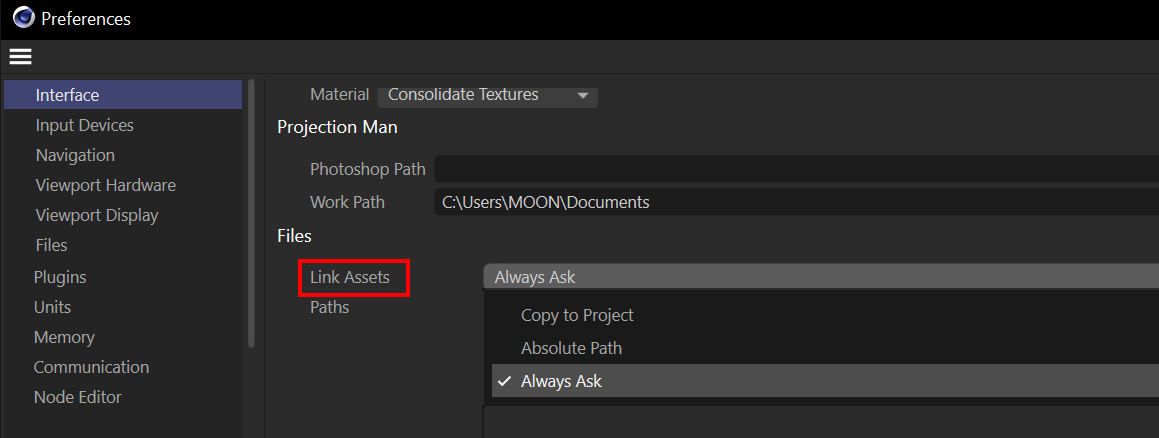Expand the Material Consolidate Textures dropdown
This screenshot has width=1159, height=438.
tap(487, 95)
